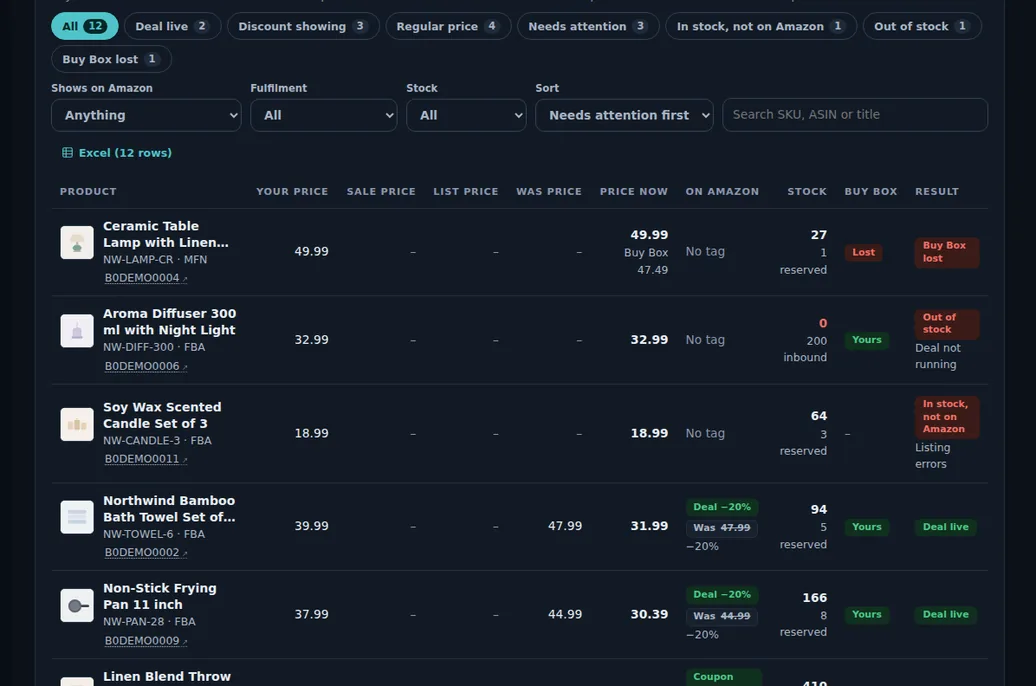Image resolution: width=1036 pixels, height=686 pixels.
Task: Click Soy Wax Scented Candle title
Action: click(x=162, y=416)
